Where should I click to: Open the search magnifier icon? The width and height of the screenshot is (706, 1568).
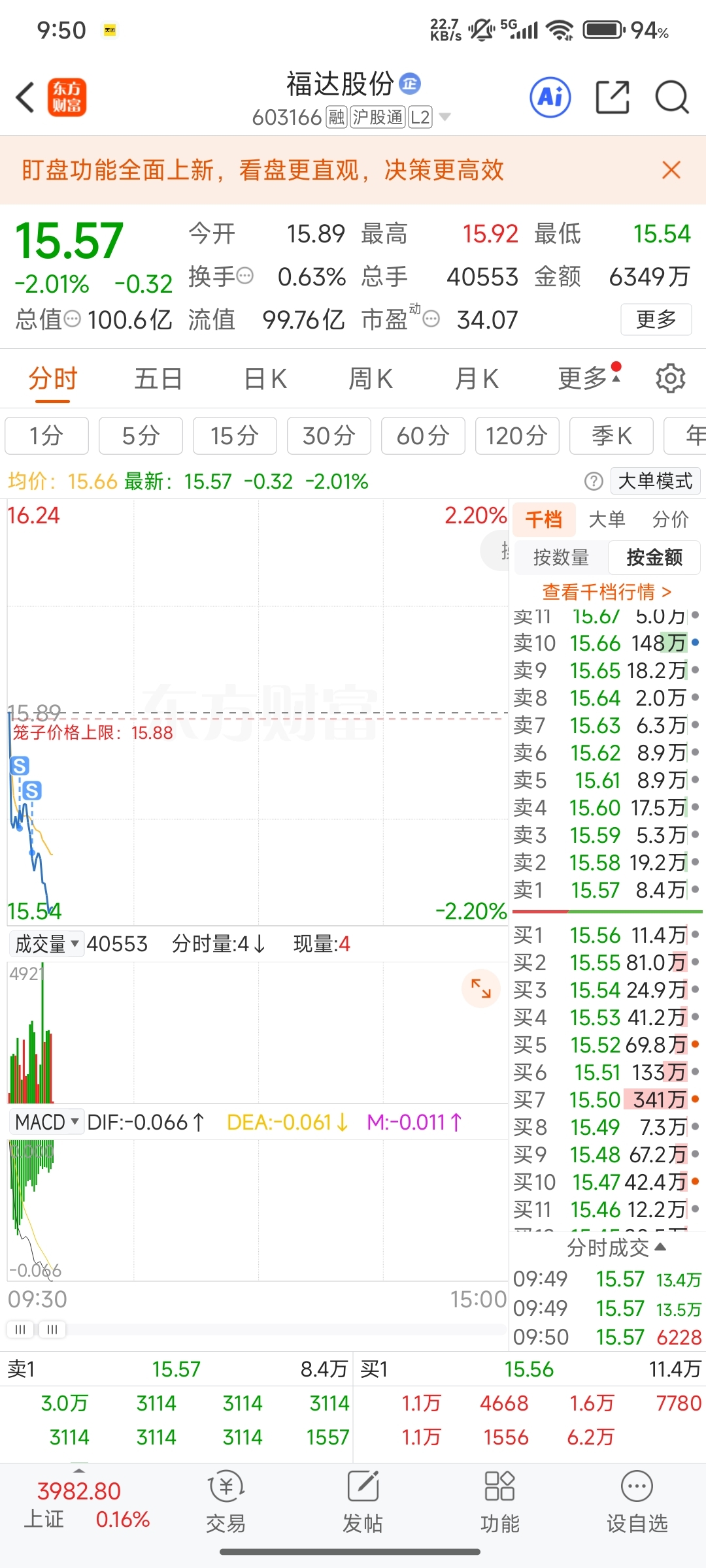click(672, 98)
